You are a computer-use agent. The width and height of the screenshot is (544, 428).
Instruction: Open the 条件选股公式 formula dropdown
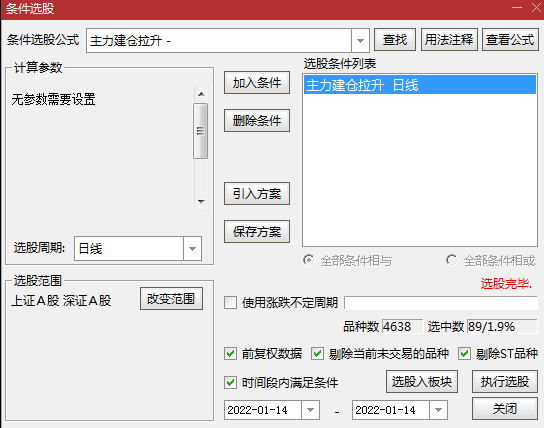[360, 41]
